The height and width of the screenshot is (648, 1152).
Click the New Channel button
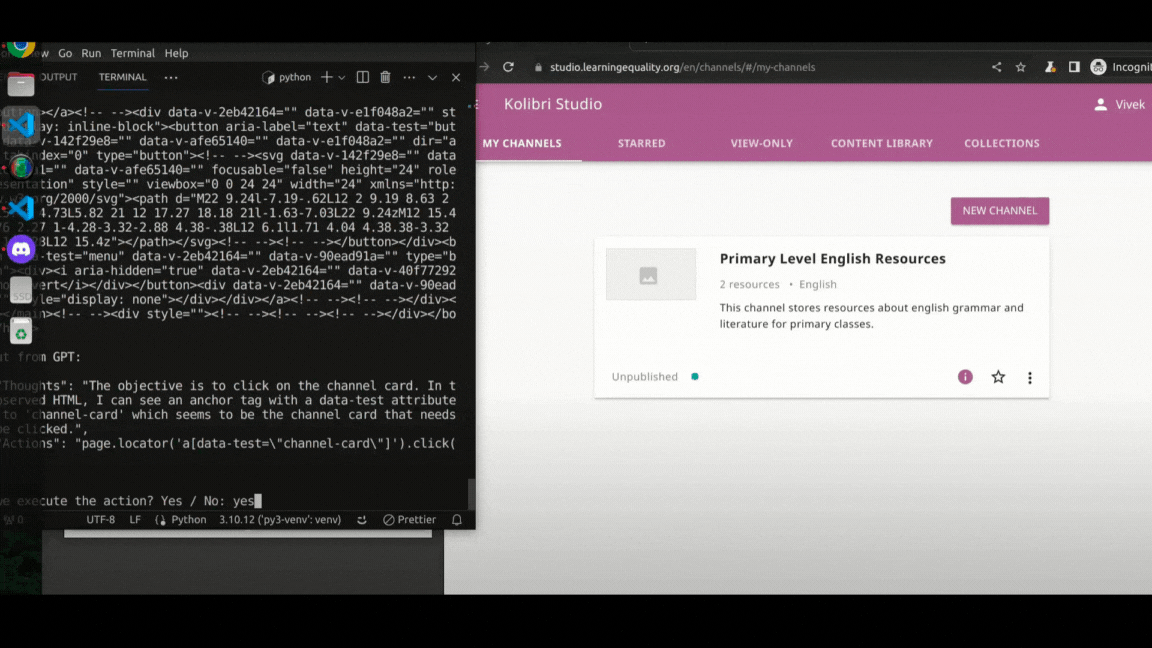point(999,211)
